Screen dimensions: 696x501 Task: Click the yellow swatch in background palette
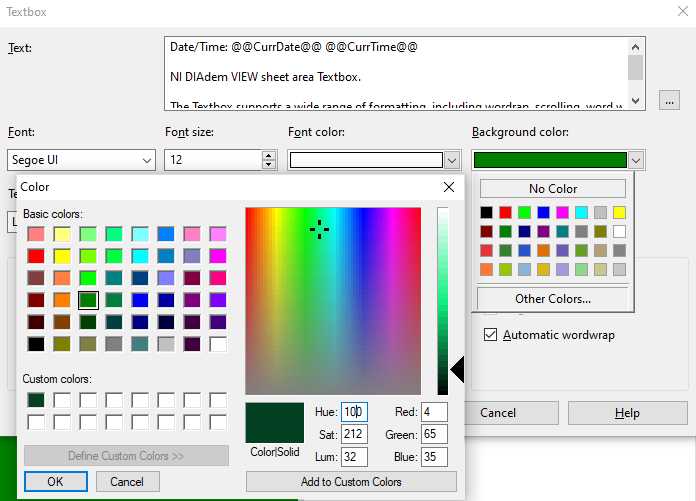[619, 212]
